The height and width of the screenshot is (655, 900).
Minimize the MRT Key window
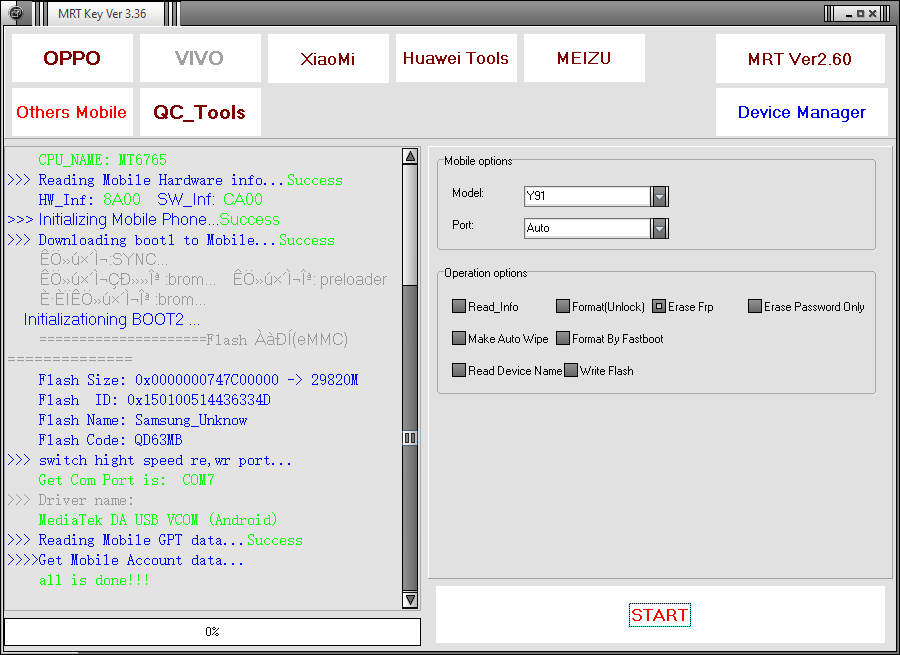(848, 14)
